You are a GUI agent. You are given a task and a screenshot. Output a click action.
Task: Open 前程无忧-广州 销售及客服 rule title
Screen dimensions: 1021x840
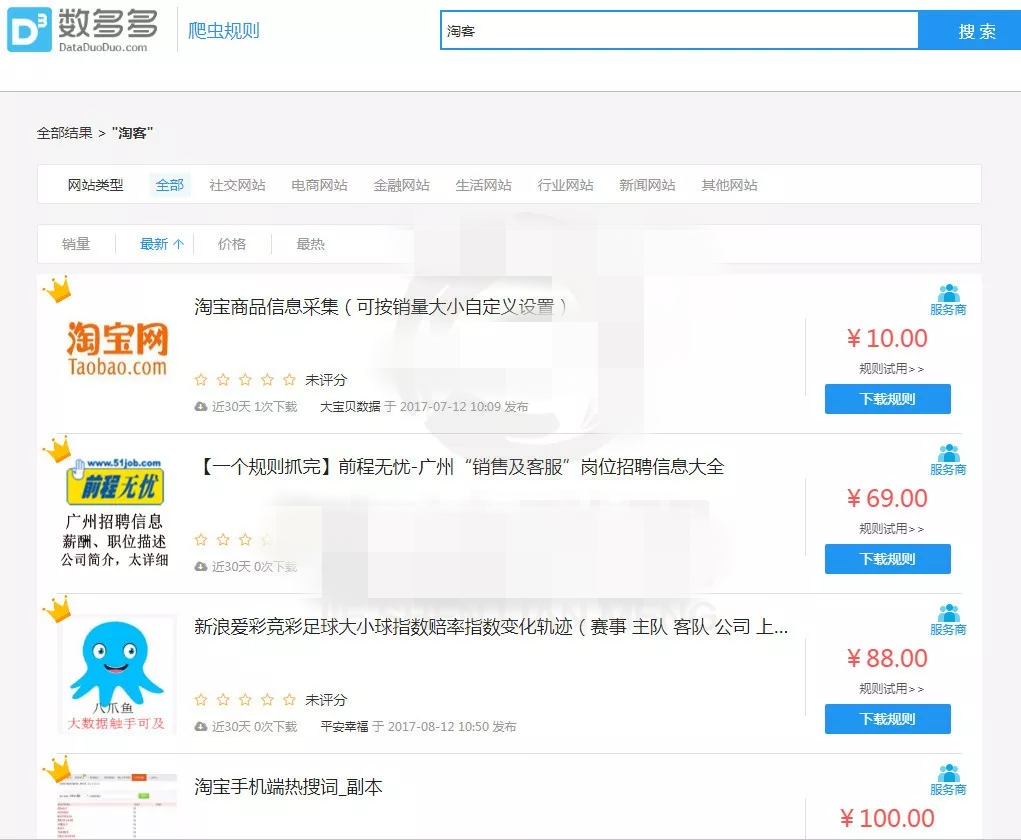coord(460,467)
